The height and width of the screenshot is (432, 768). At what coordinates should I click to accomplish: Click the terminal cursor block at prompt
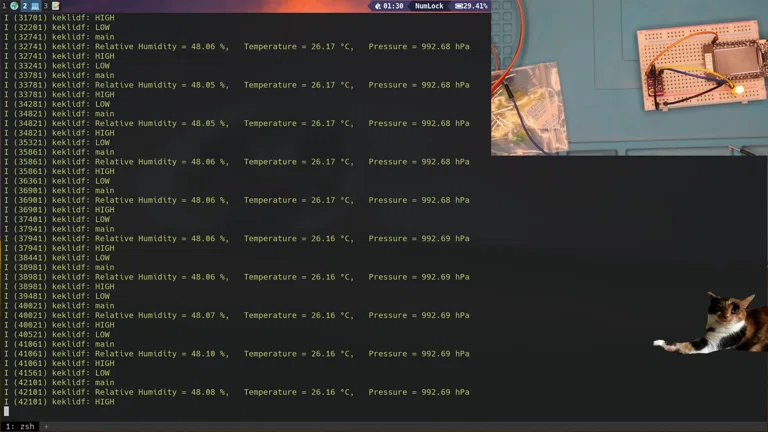pos(6,411)
